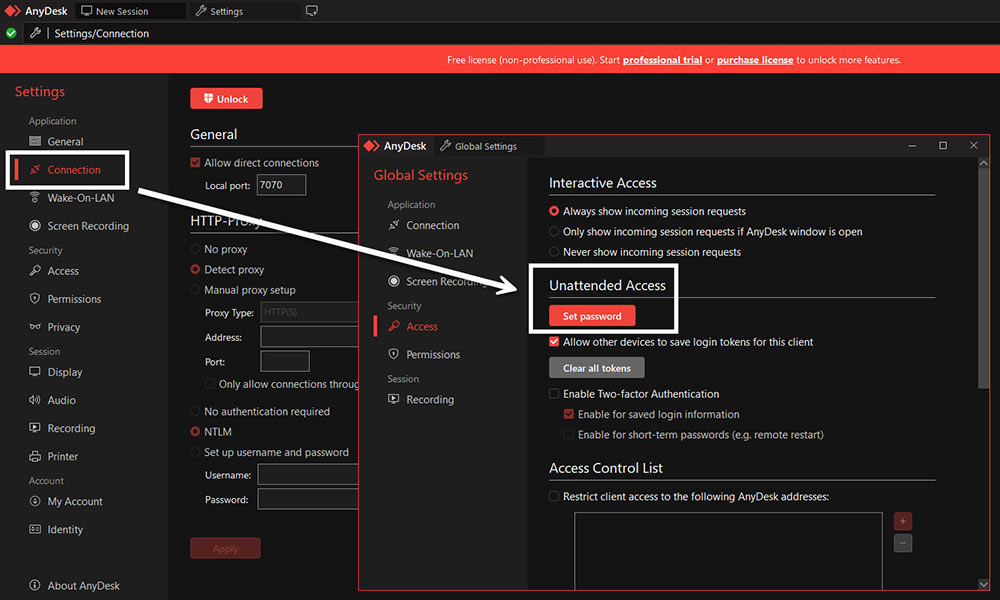Click the minus button beside access control list
This screenshot has width=1000, height=600.
902,543
